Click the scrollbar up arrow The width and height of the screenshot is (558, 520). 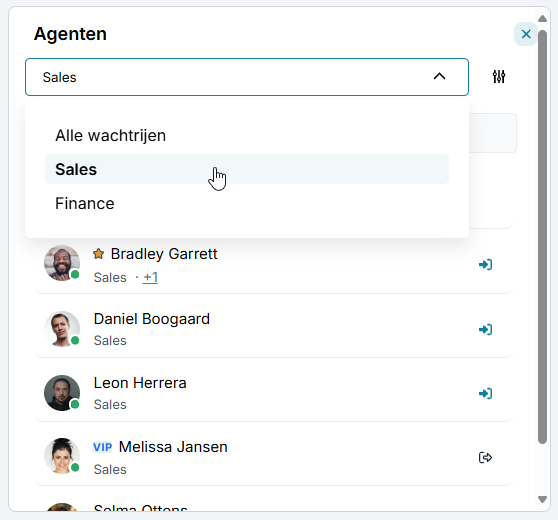point(542,19)
